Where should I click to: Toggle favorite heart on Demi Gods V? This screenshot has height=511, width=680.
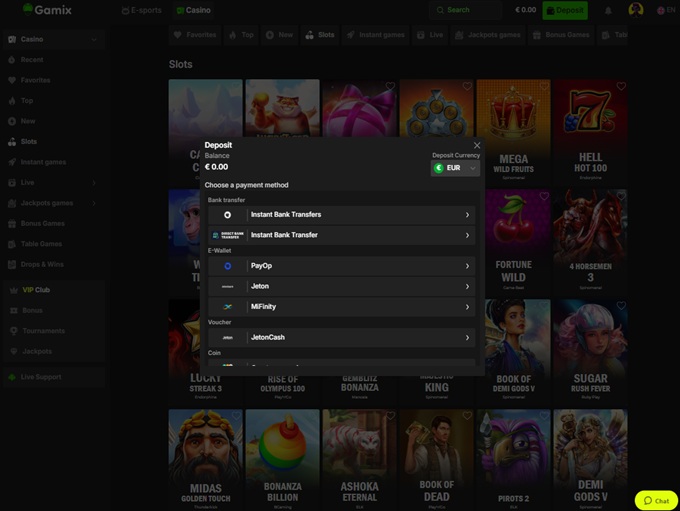coord(621,416)
